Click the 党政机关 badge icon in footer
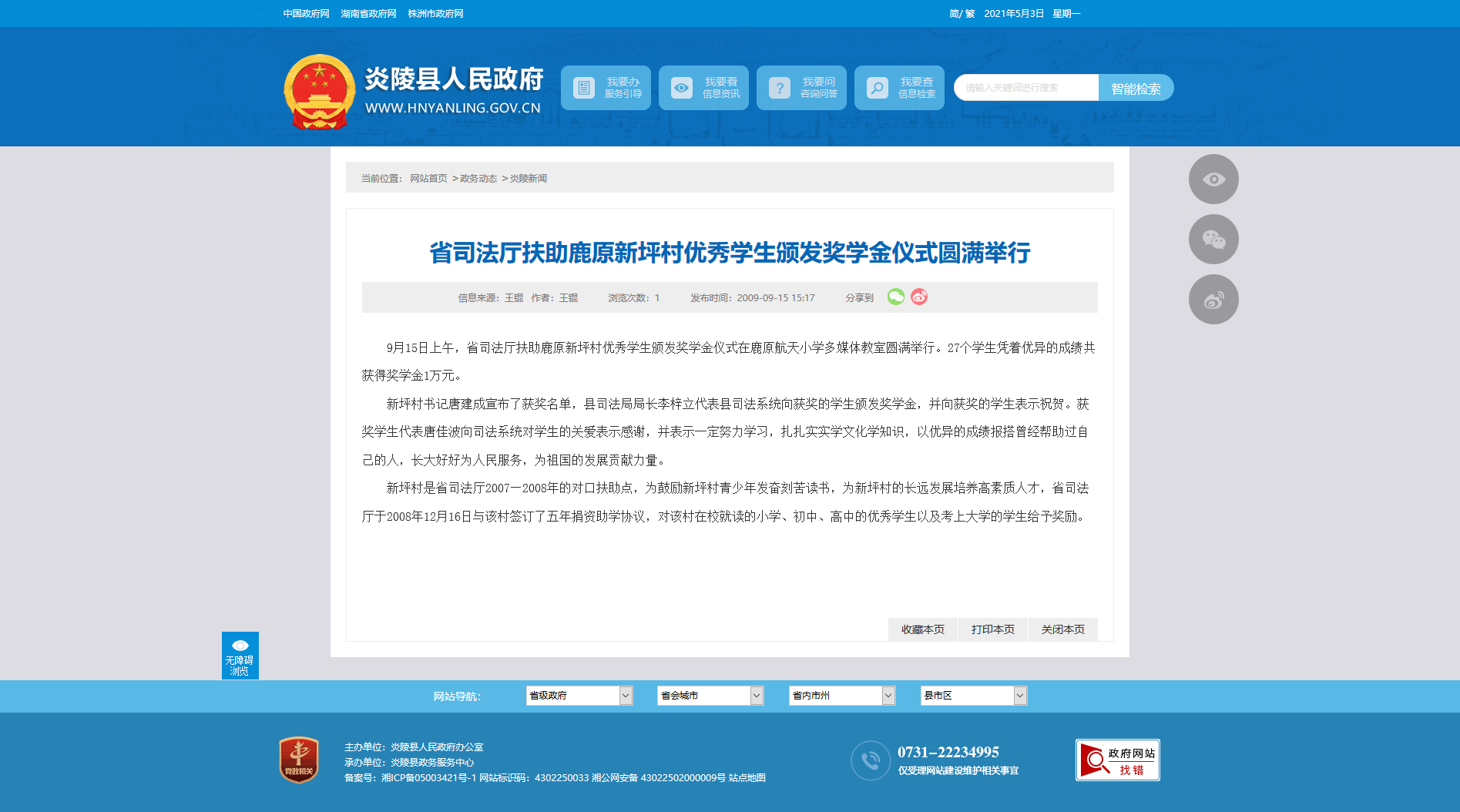 (299, 760)
